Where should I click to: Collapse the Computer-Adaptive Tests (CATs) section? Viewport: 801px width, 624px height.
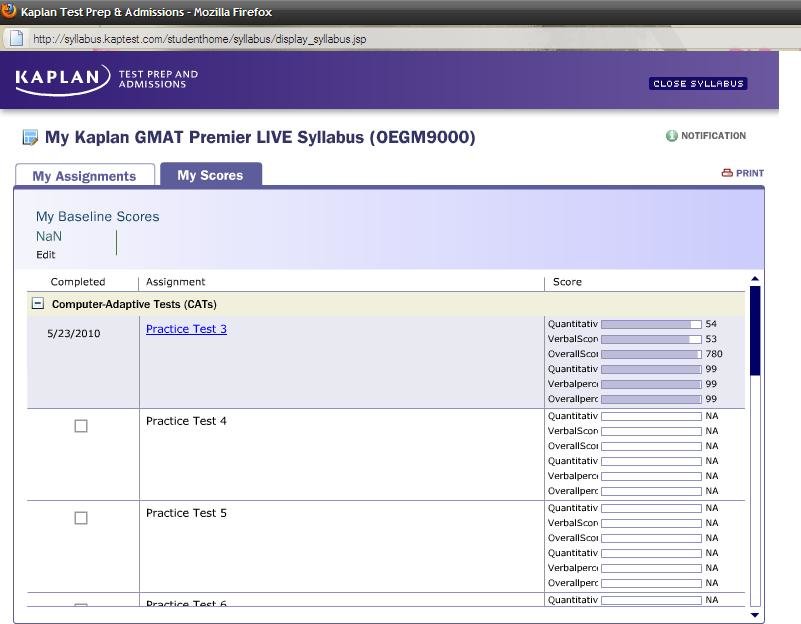pyautogui.click(x=37, y=303)
